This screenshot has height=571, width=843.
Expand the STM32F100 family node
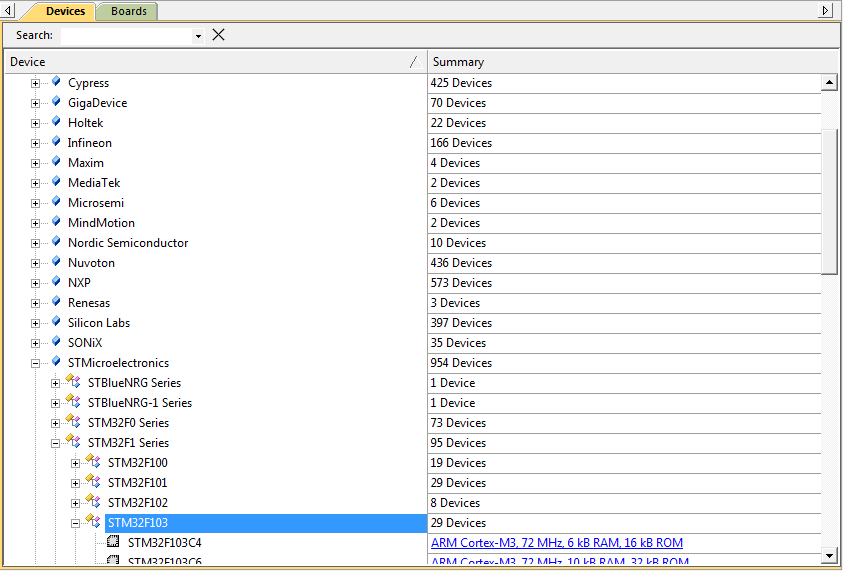pyautogui.click(x=75, y=463)
